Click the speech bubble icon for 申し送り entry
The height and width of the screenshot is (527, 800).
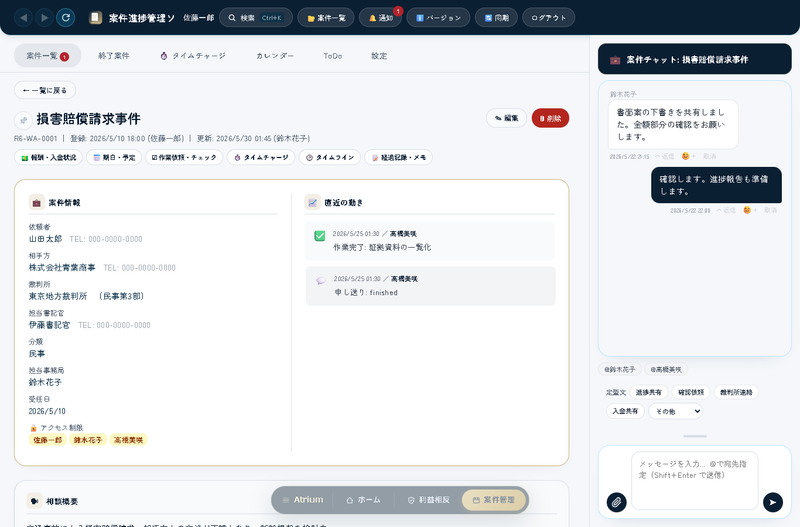coord(321,281)
